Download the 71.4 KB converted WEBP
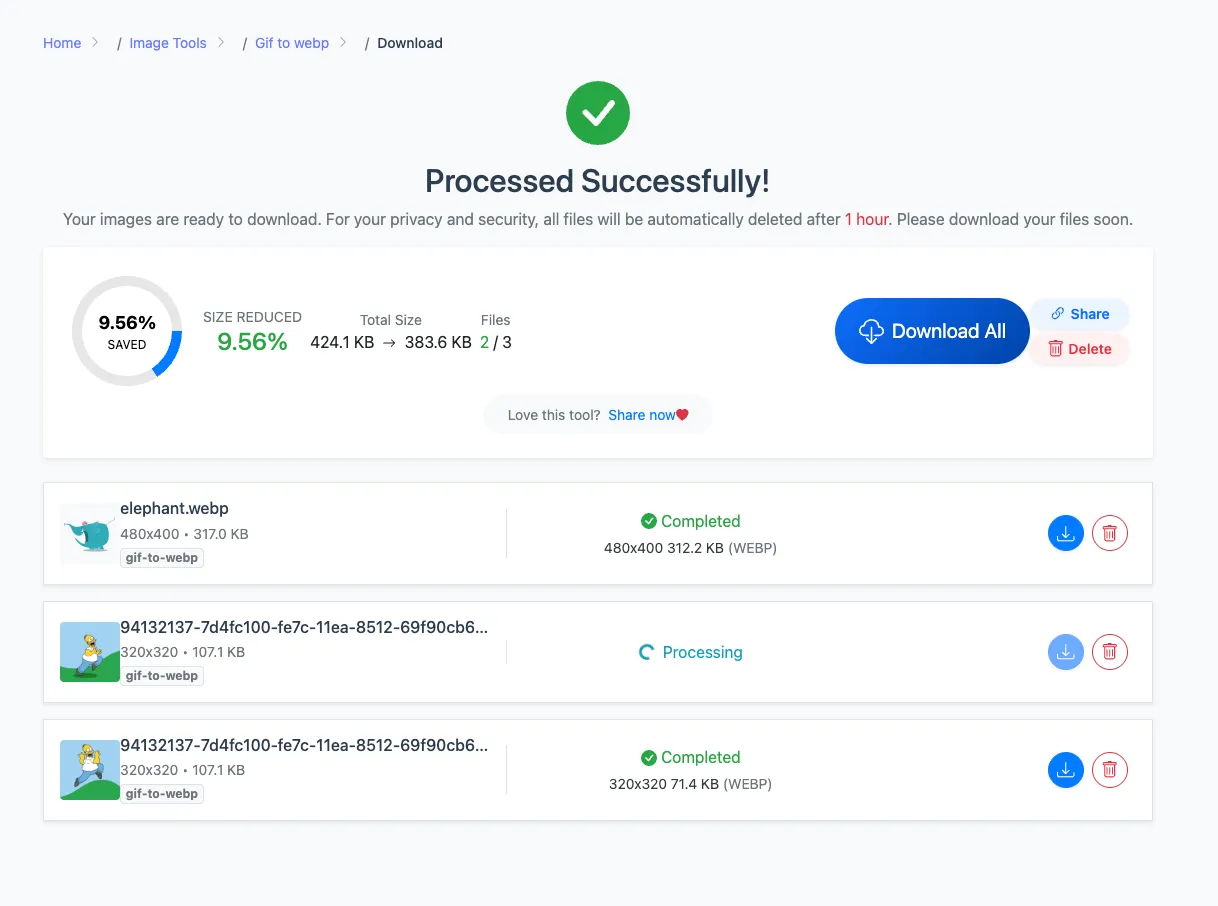The image size is (1218, 906). pyautogui.click(x=1066, y=770)
